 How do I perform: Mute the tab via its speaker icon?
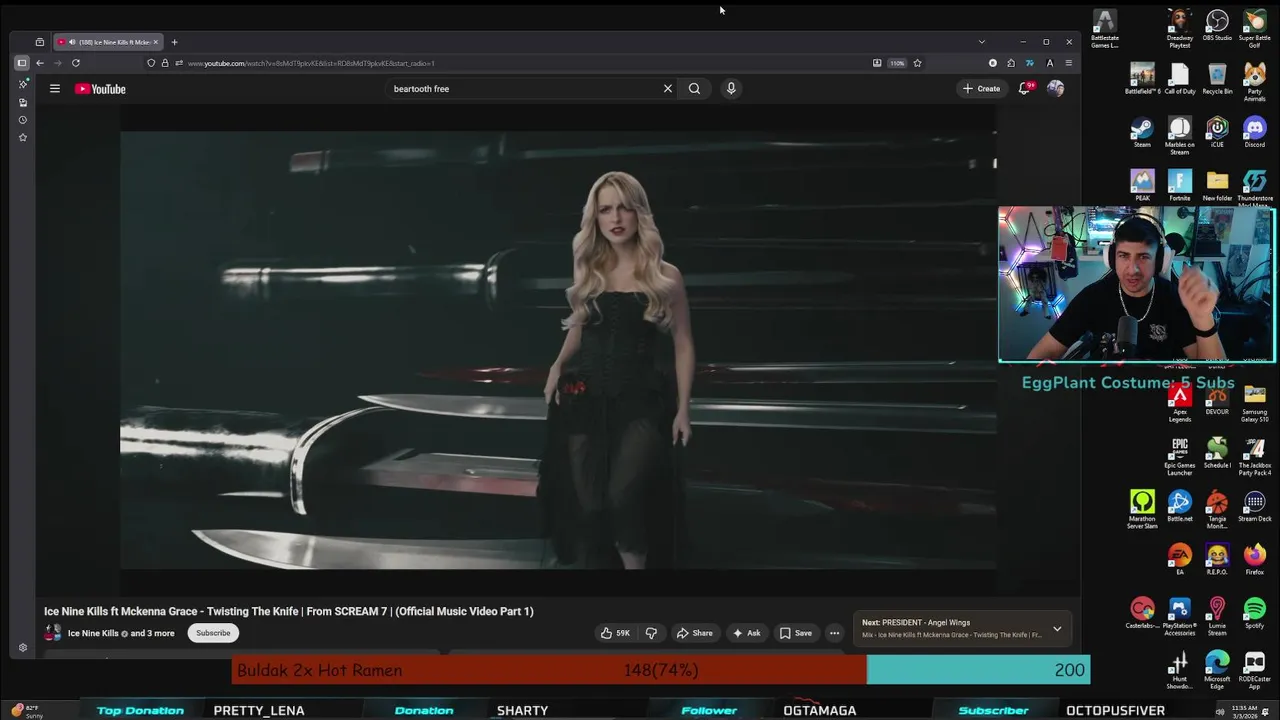pos(72,42)
